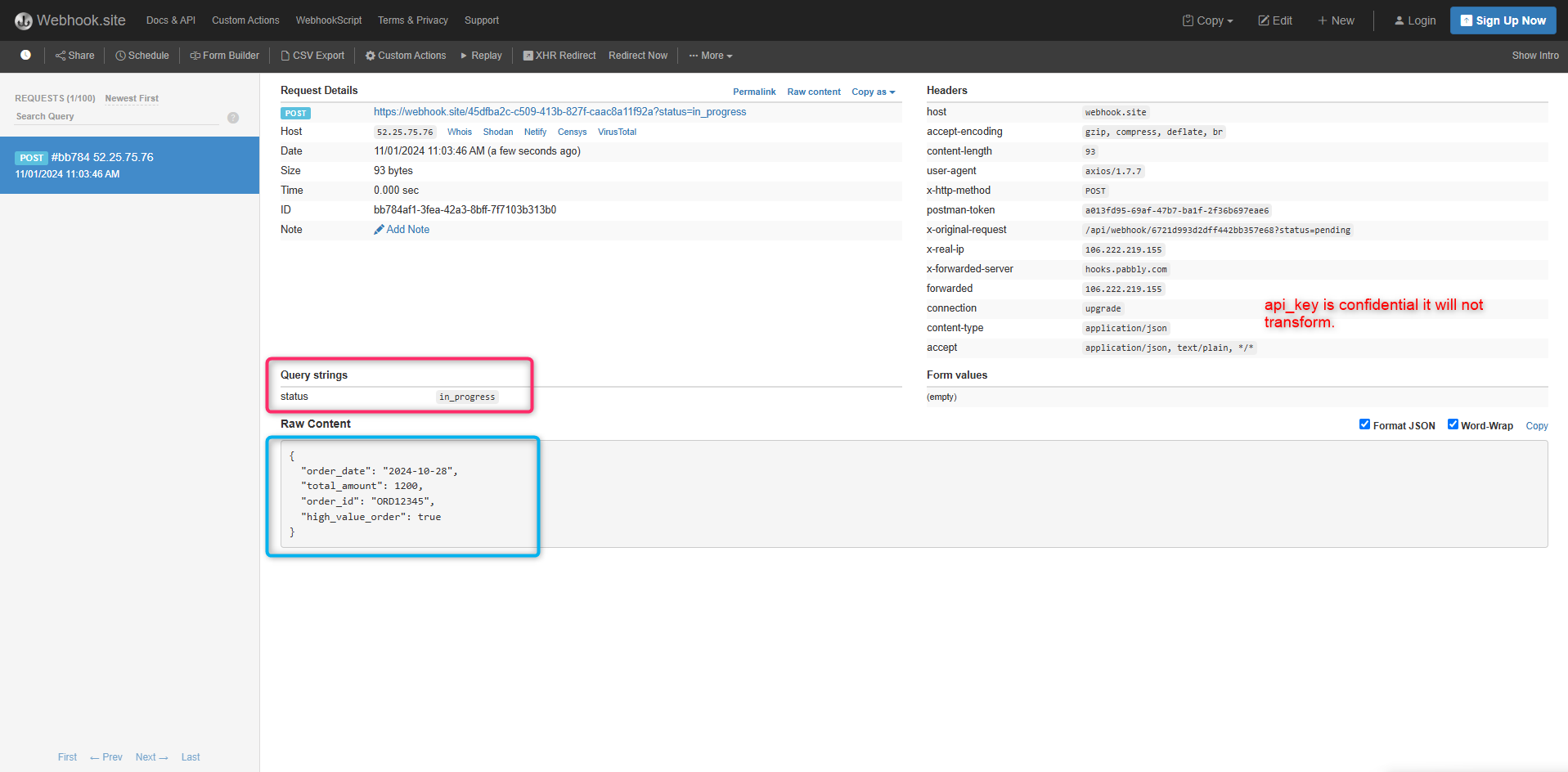Copy the raw content

tap(1537, 426)
